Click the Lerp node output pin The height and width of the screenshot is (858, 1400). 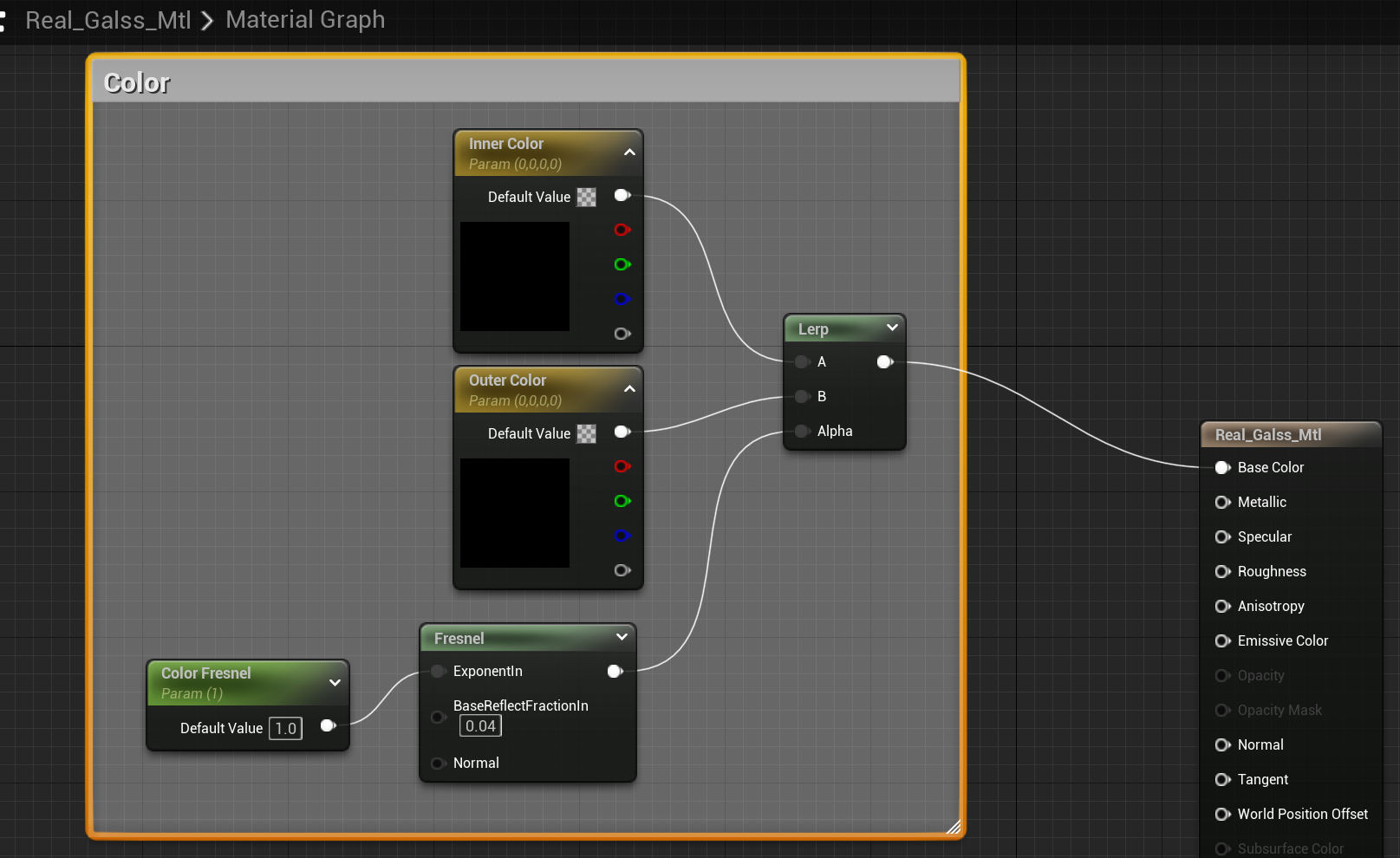(884, 362)
